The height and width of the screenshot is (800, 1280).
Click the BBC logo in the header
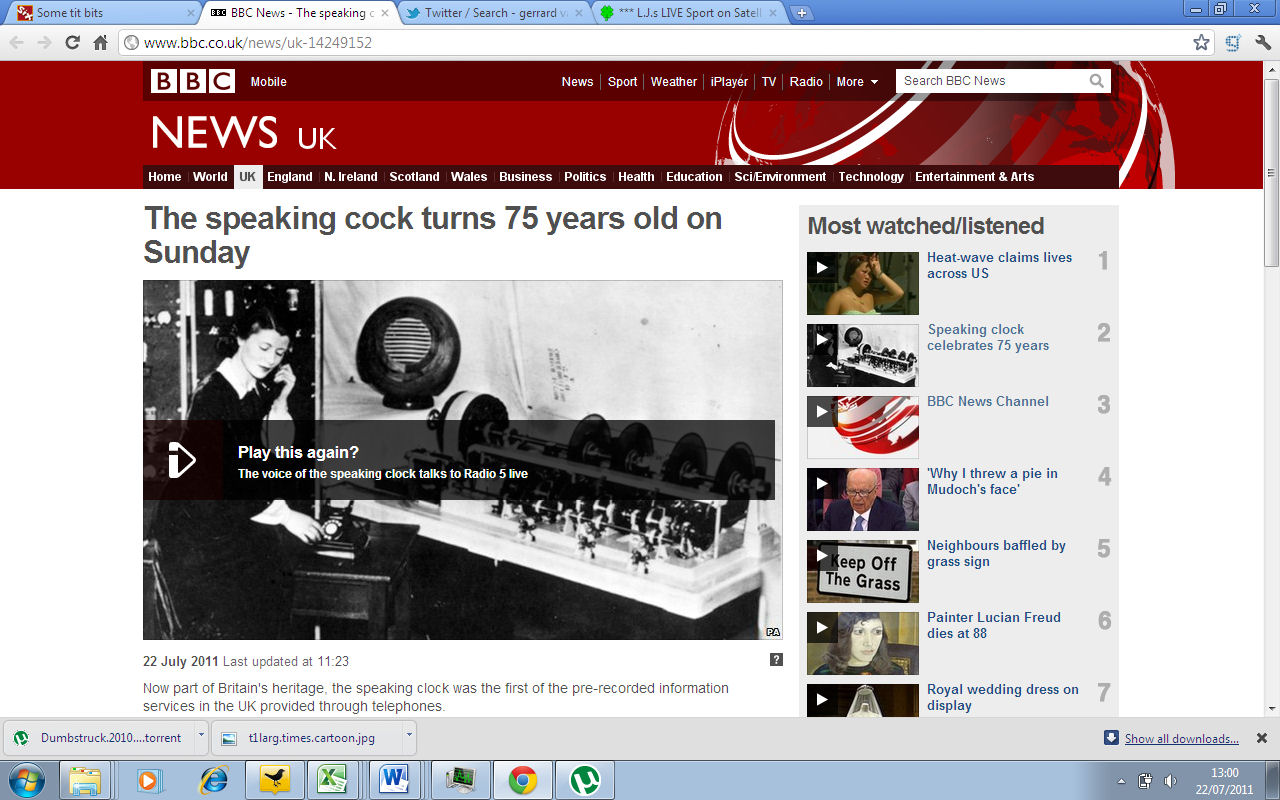[x=192, y=81]
